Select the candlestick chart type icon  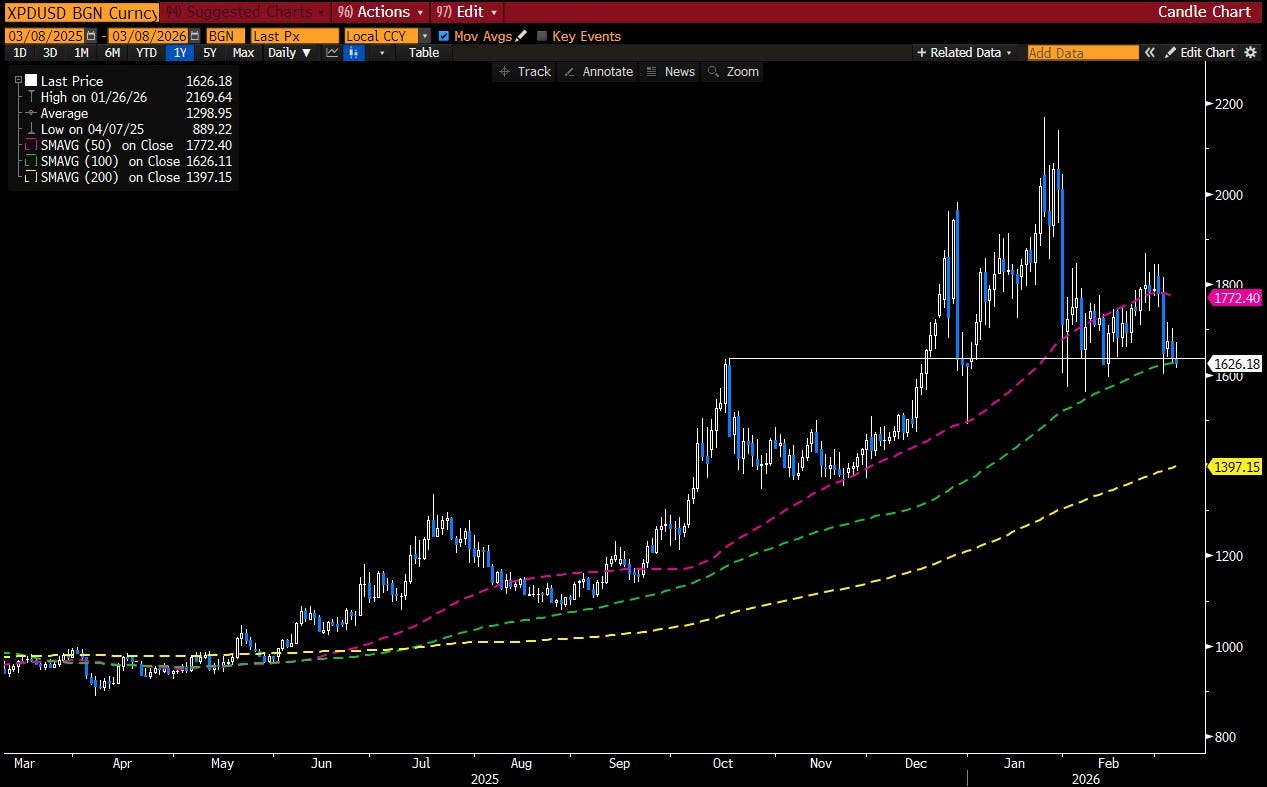(353, 53)
